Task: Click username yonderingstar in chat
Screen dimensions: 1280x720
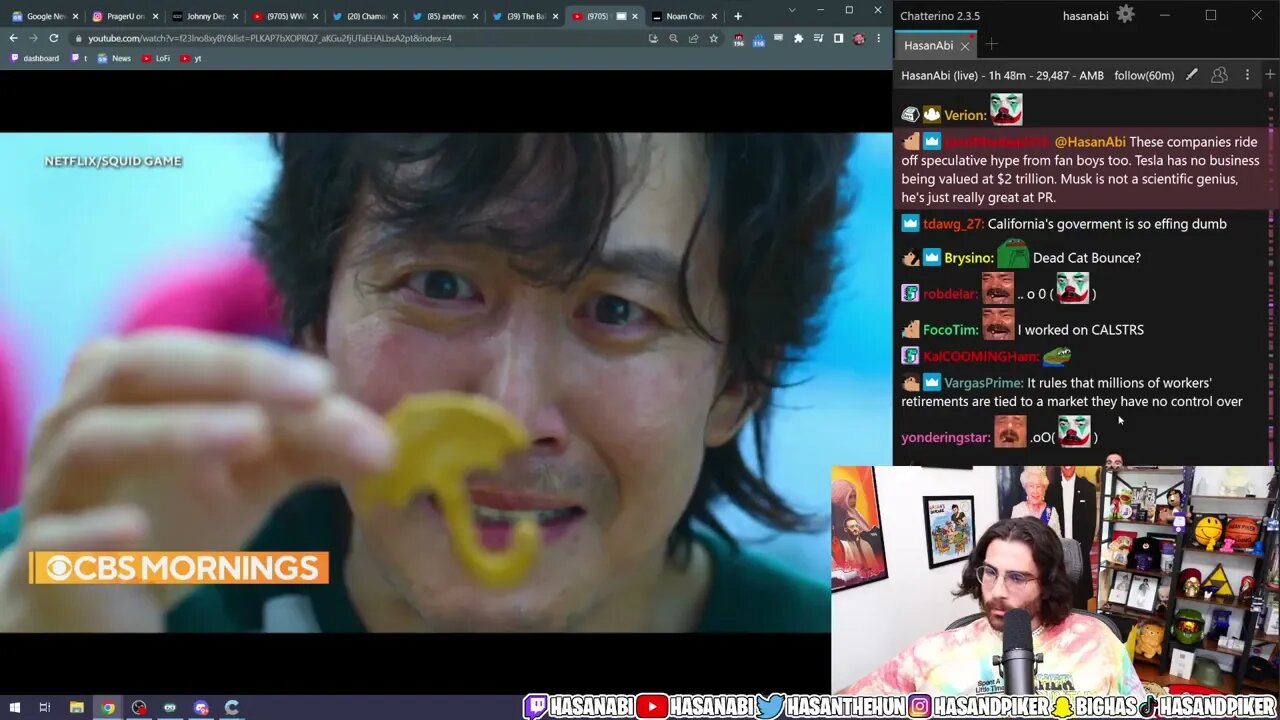Action: (945, 437)
